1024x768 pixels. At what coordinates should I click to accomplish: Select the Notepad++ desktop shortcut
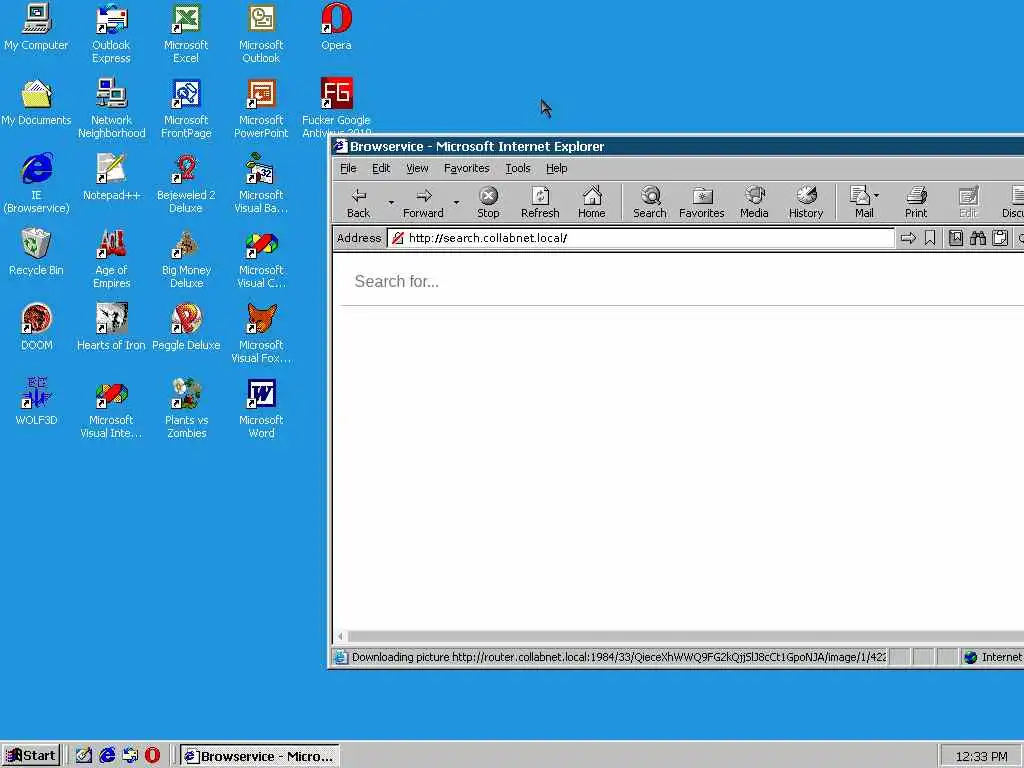pyautogui.click(x=112, y=178)
